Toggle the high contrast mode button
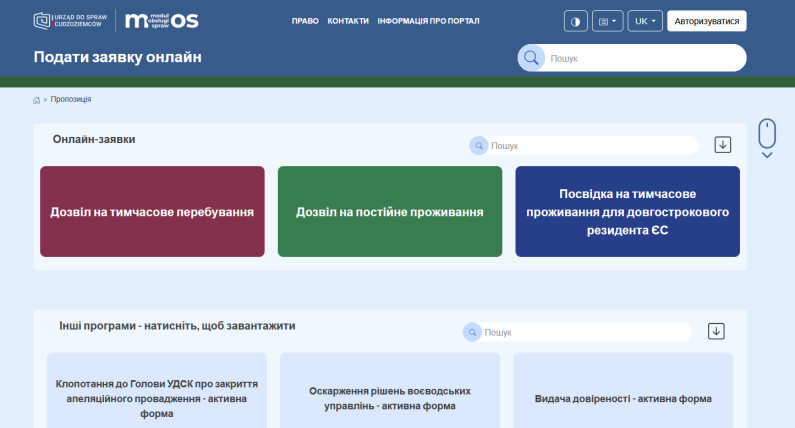The width and height of the screenshot is (795, 428). pos(575,21)
